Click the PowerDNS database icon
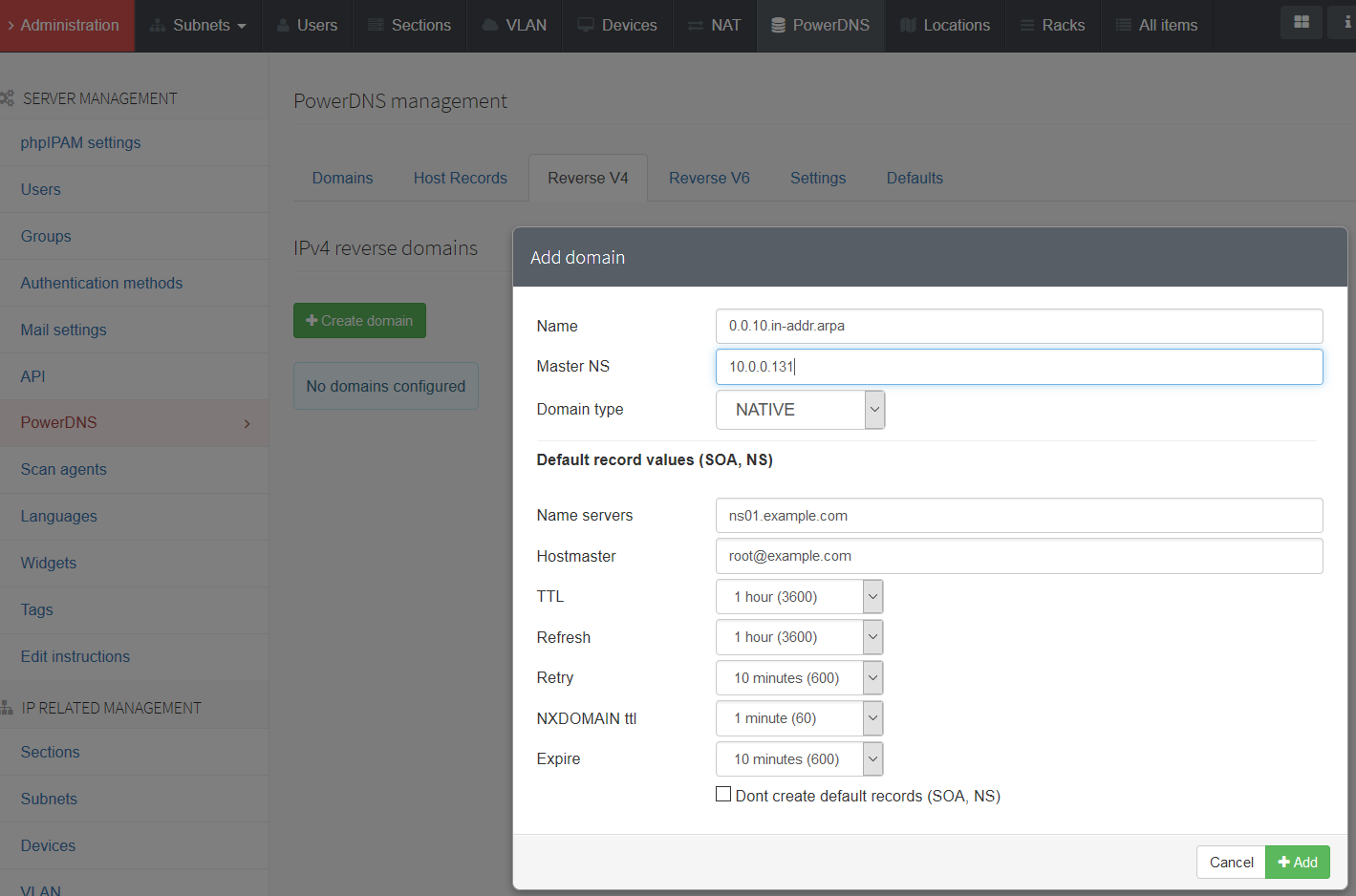This screenshot has width=1356, height=896. (x=778, y=26)
